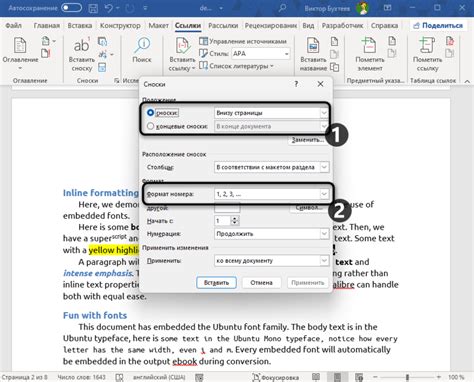Click Вставить ссылку insert citation button
This screenshot has height=382, width=474.
point(182,54)
